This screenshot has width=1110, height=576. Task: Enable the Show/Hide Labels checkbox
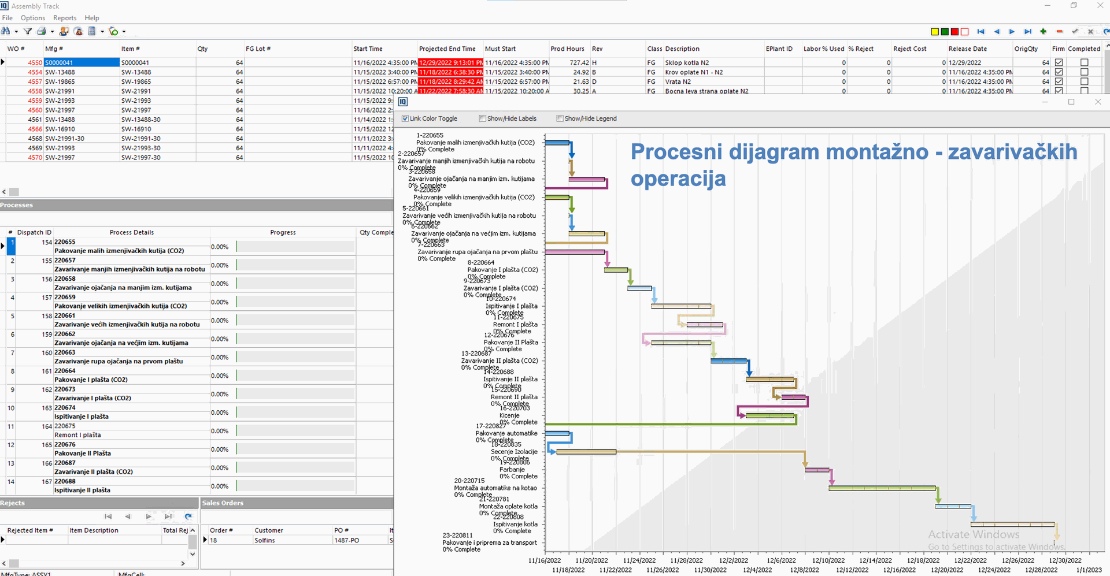(x=482, y=118)
